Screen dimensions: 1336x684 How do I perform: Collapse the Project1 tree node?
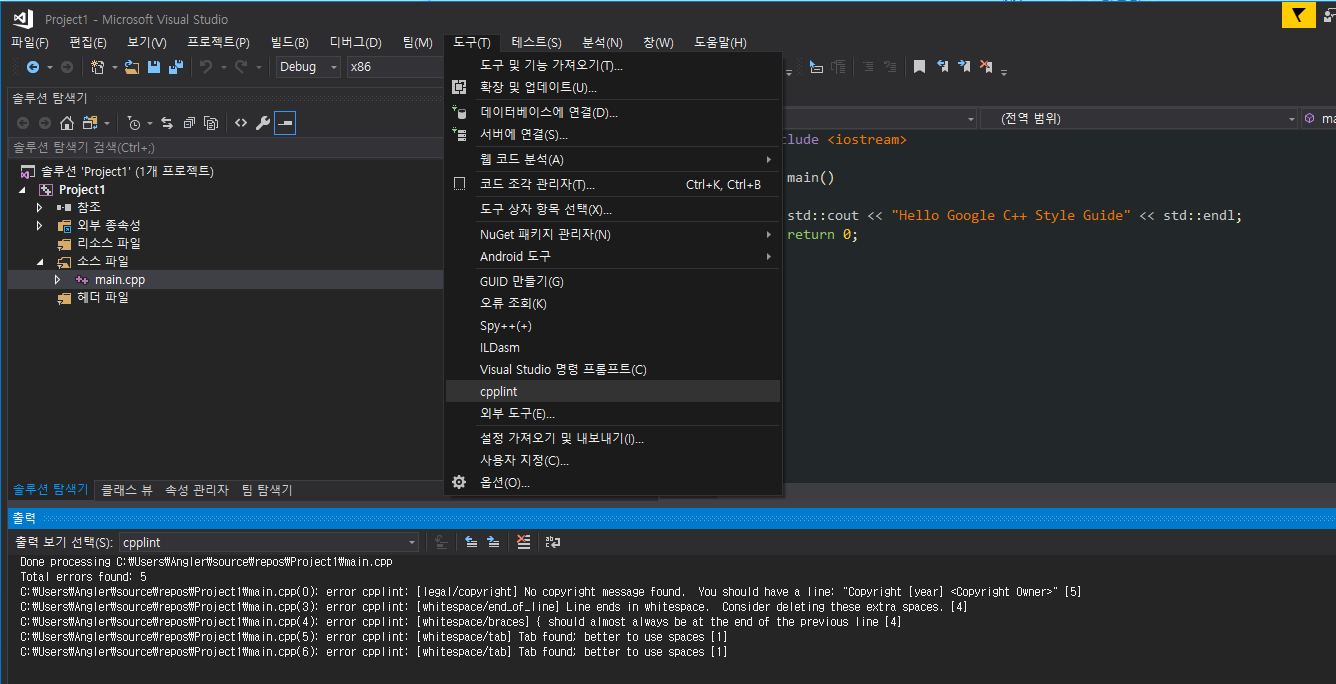(x=23, y=189)
